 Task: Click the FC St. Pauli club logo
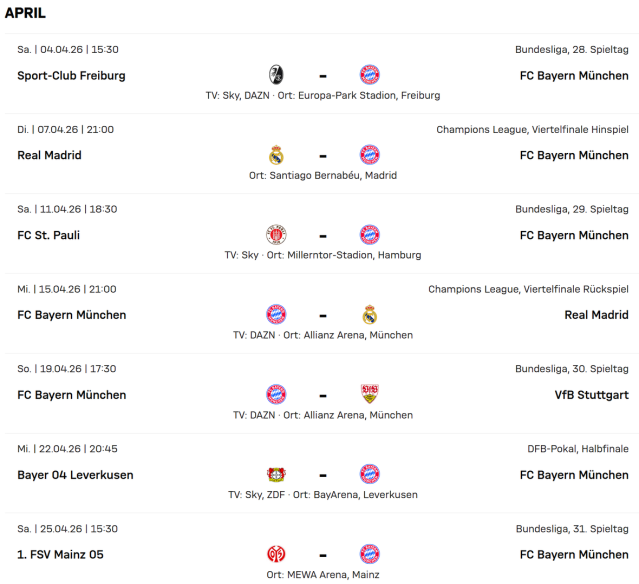click(277, 235)
